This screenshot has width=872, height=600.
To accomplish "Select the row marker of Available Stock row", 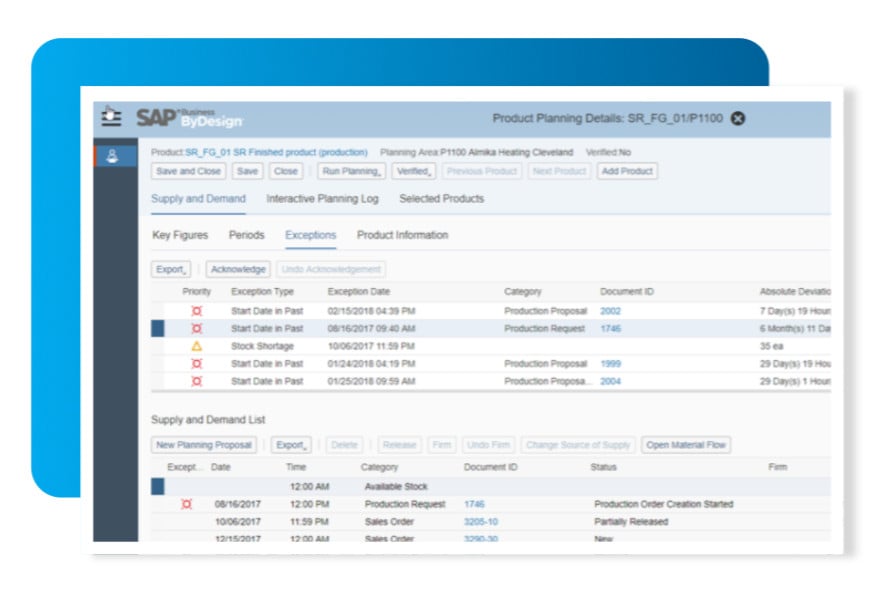I will 158,487.
